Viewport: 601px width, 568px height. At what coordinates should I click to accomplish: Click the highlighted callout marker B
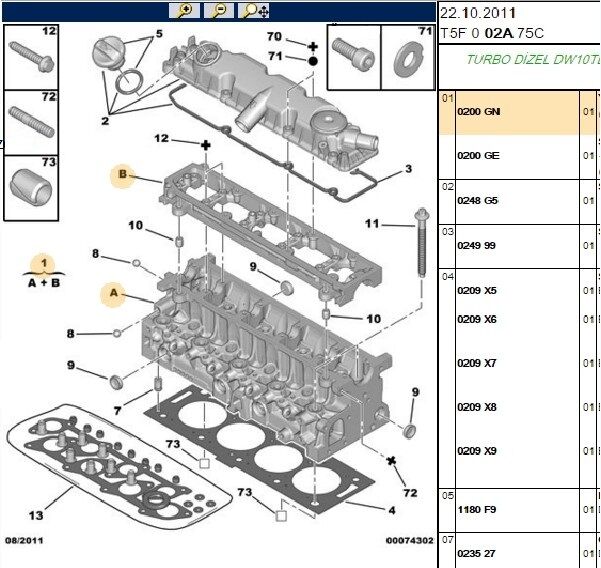click(122, 176)
